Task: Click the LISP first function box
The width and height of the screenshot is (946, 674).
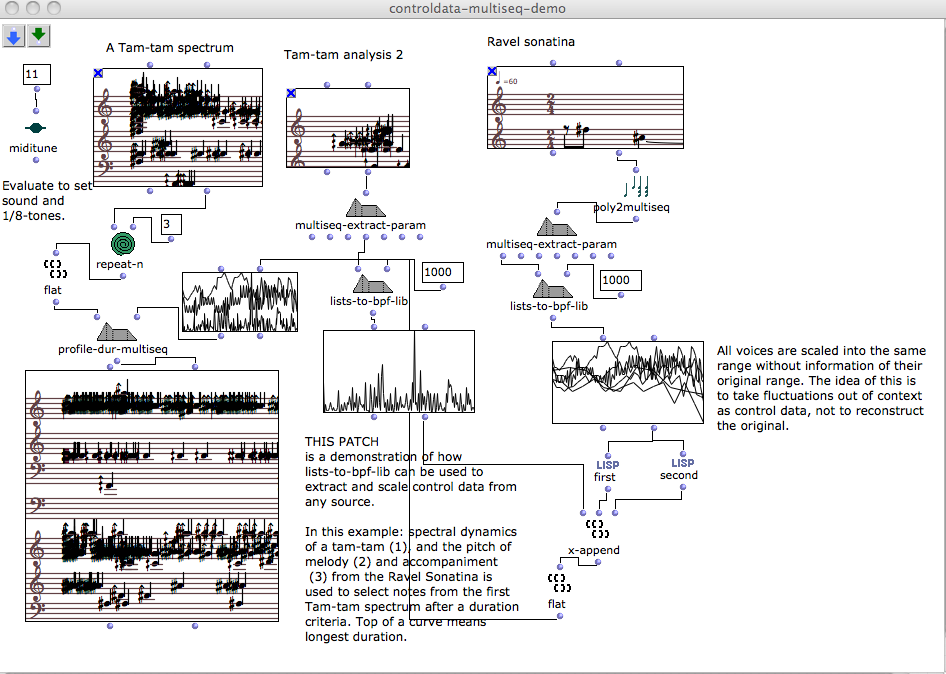Action: (x=606, y=464)
